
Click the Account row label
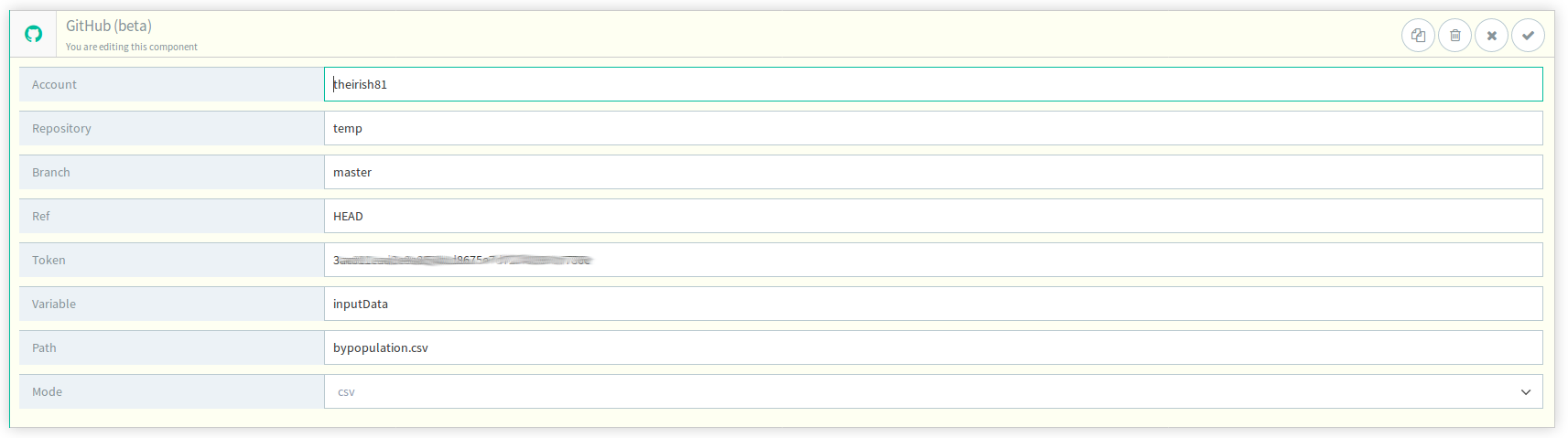point(54,84)
